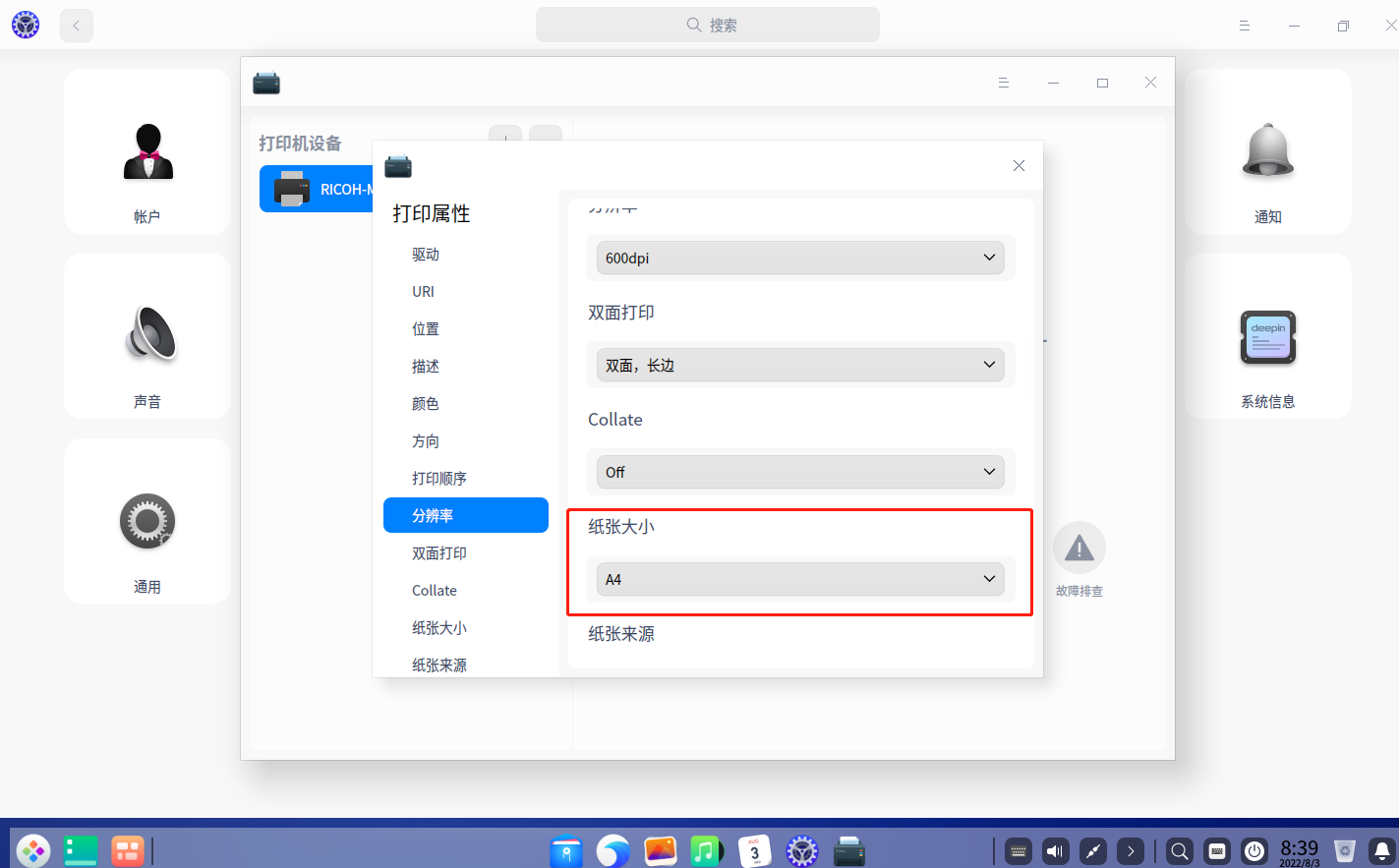Open the printer manager icon in the dock
This screenshot has width=1399, height=868.
click(848, 850)
